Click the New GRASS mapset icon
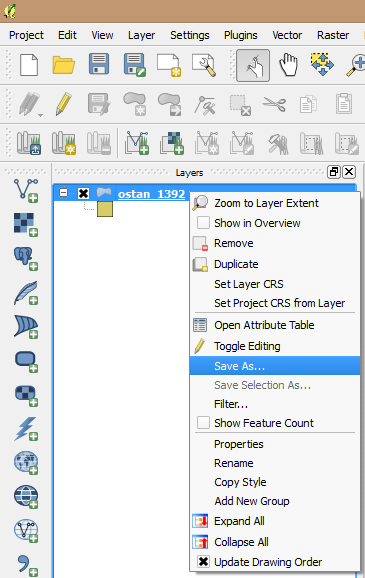This screenshot has height=578, width=365. tap(63, 143)
